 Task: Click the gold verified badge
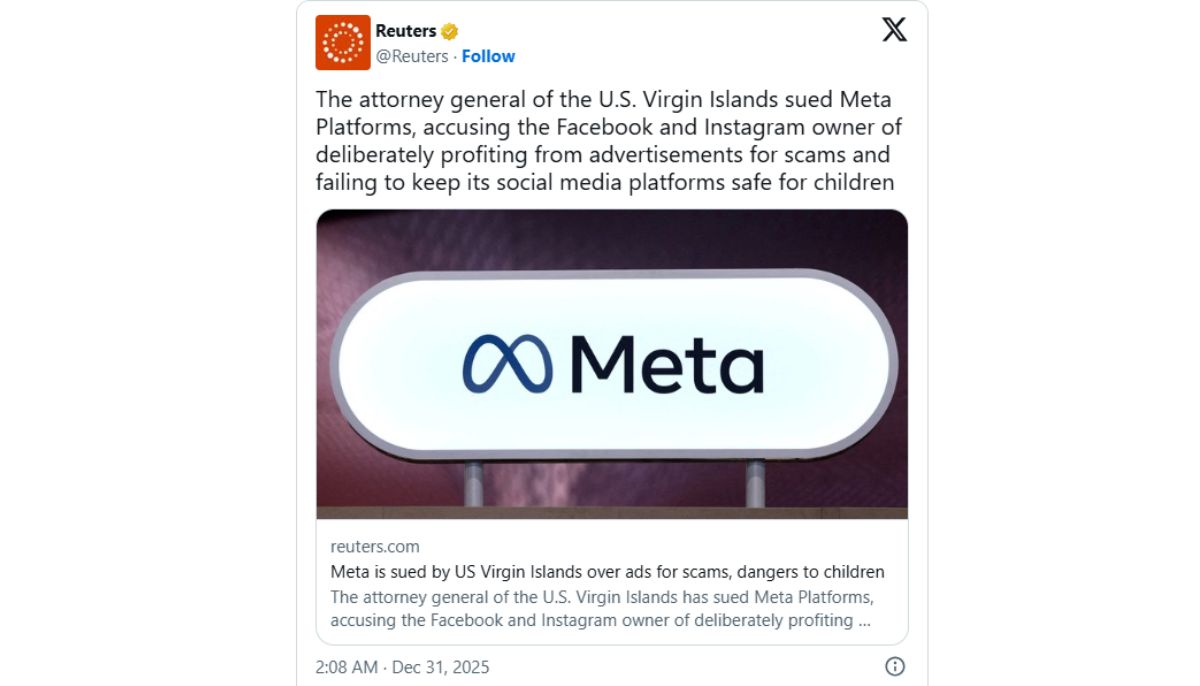[450, 32]
